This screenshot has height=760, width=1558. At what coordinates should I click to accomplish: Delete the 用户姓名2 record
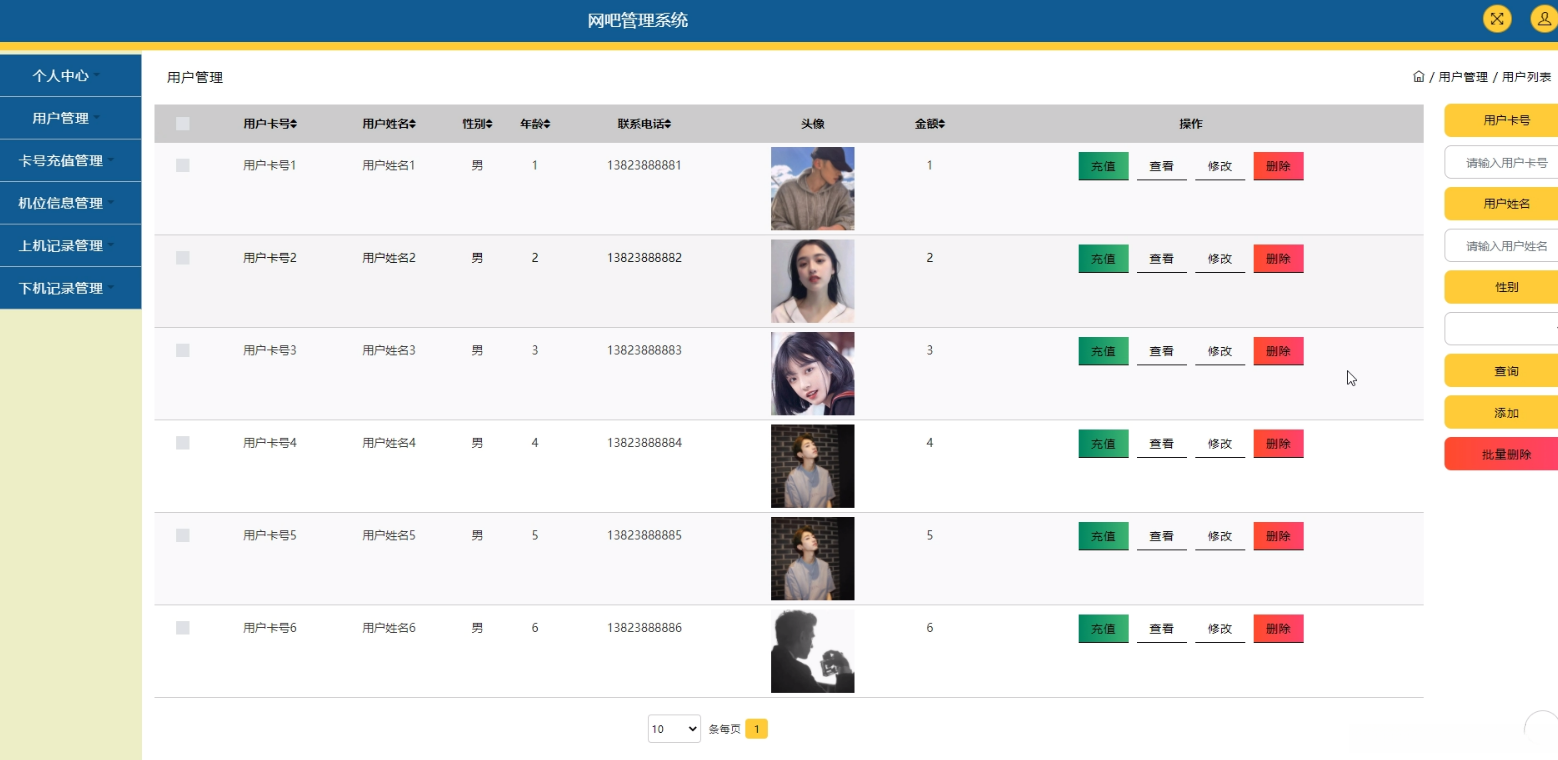(x=1278, y=259)
